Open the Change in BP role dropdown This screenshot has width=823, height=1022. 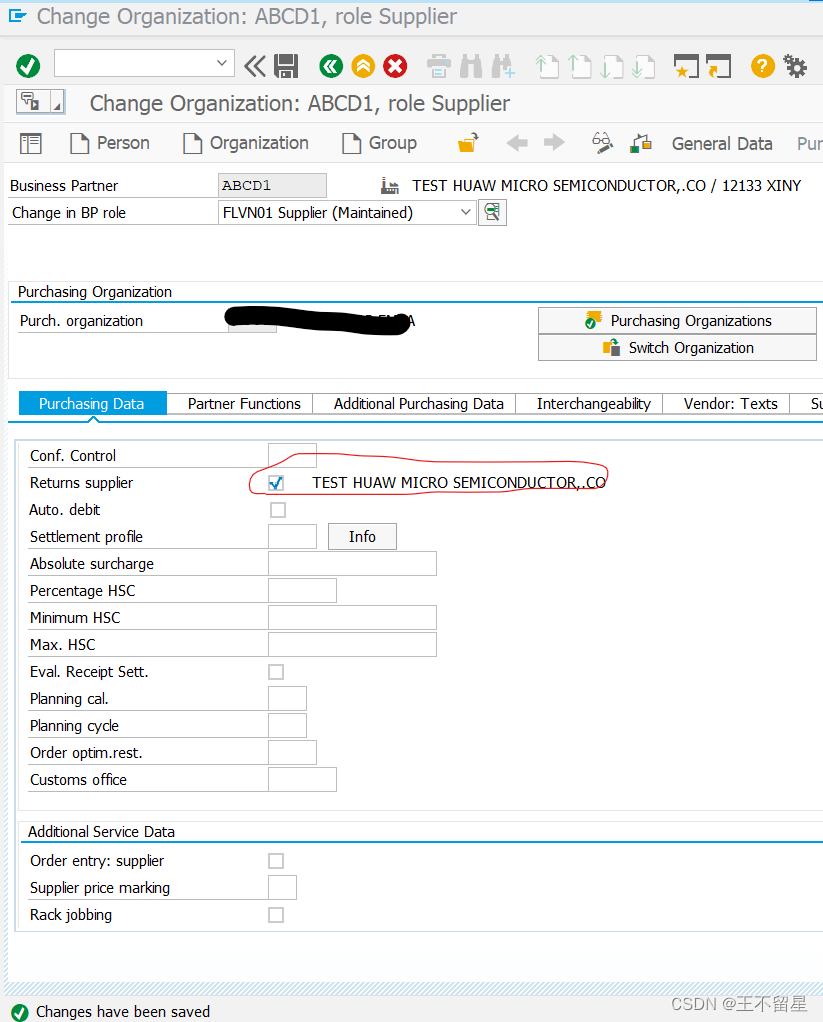click(464, 212)
